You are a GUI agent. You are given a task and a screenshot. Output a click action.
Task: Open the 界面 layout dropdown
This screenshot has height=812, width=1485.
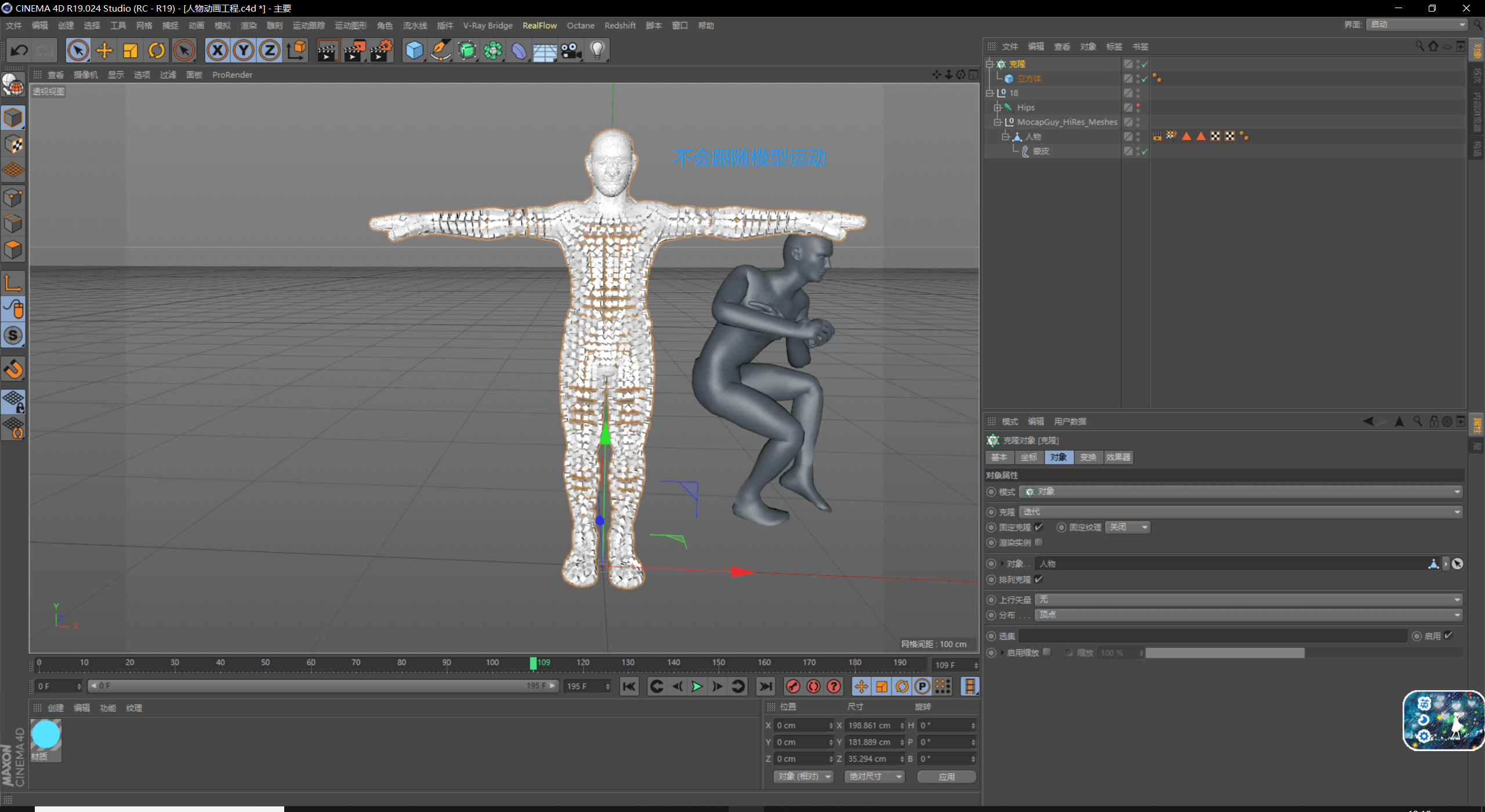tap(1416, 25)
